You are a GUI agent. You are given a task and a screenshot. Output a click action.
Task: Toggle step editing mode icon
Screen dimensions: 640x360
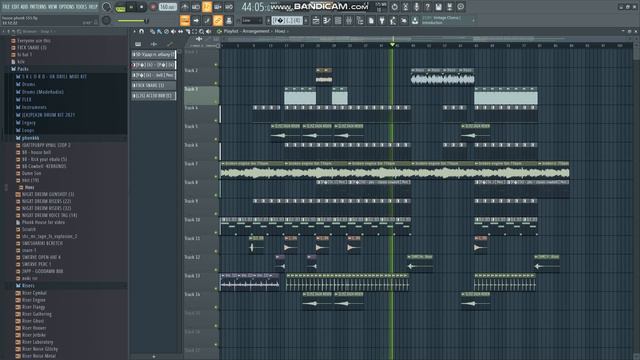click(x=207, y=20)
